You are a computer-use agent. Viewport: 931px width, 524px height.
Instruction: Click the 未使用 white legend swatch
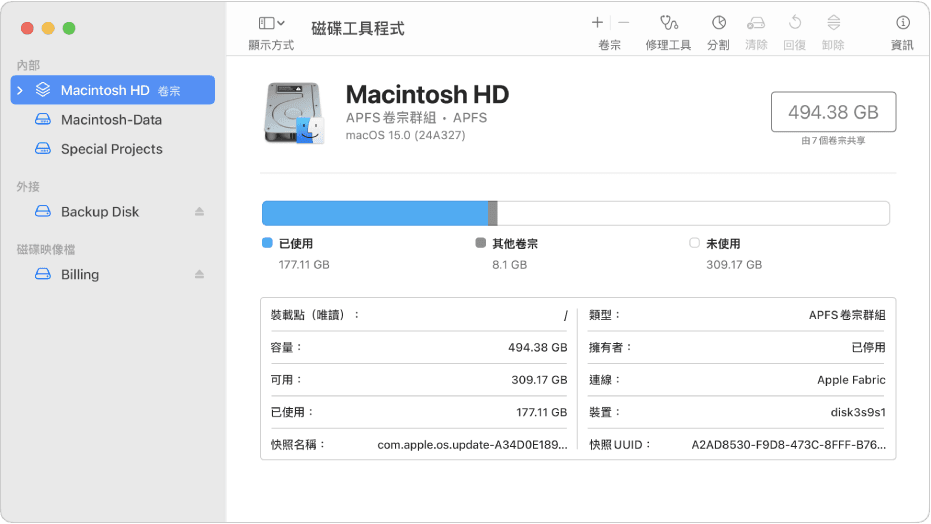(694, 243)
